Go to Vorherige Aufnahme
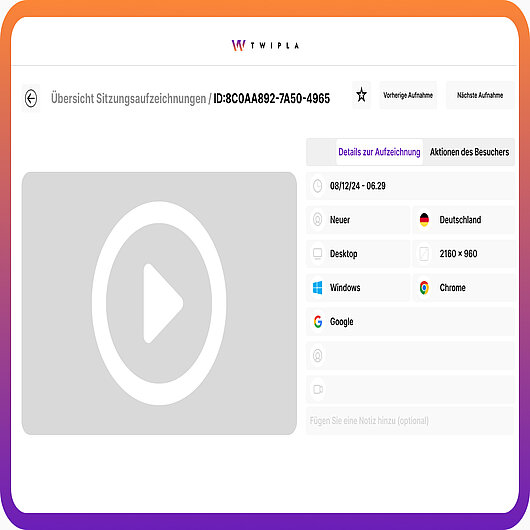This screenshot has height=530, width=530. [408, 95]
